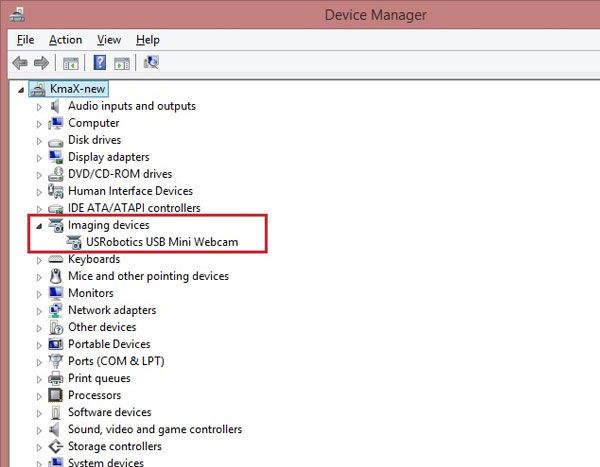Open the Action menu
The image size is (600, 467).
[x=65, y=40]
